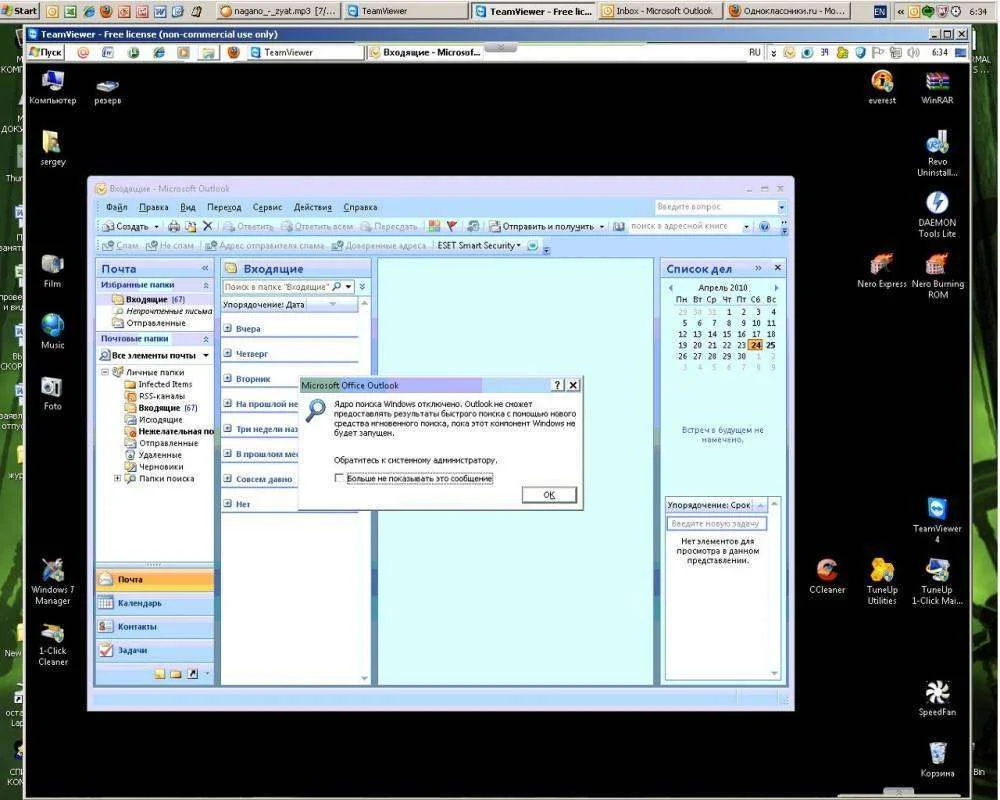
Task: Confirm the dialog with the OK button
Action: (x=549, y=495)
